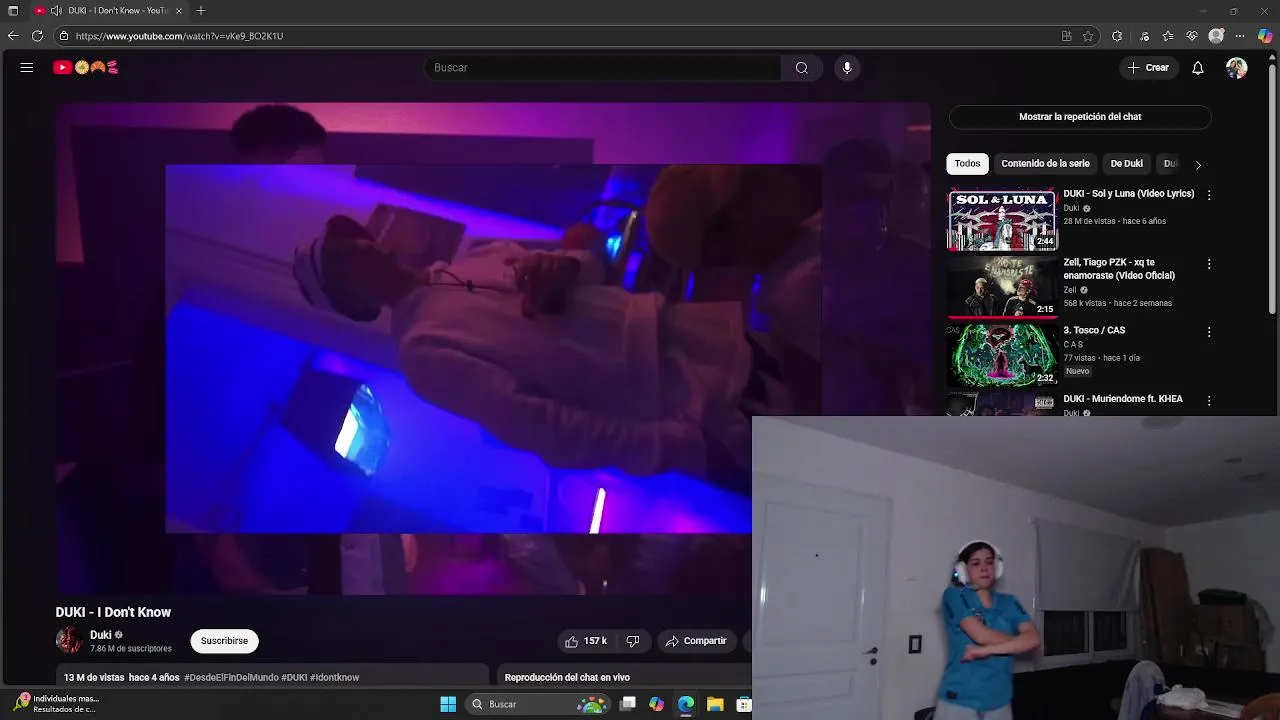This screenshot has width=1280, height=720.
Task: Click the #Idontknow hashtag
Action: (335, 677)
